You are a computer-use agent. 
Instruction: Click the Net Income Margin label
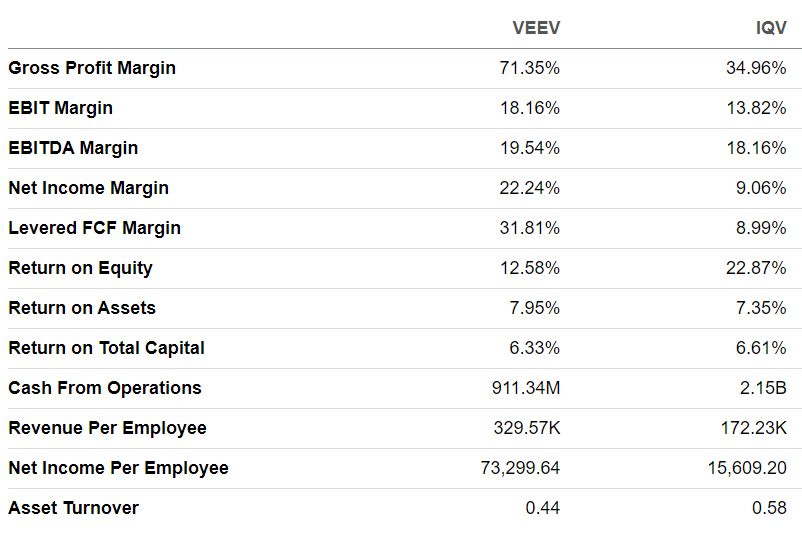(x=88, y=188)
